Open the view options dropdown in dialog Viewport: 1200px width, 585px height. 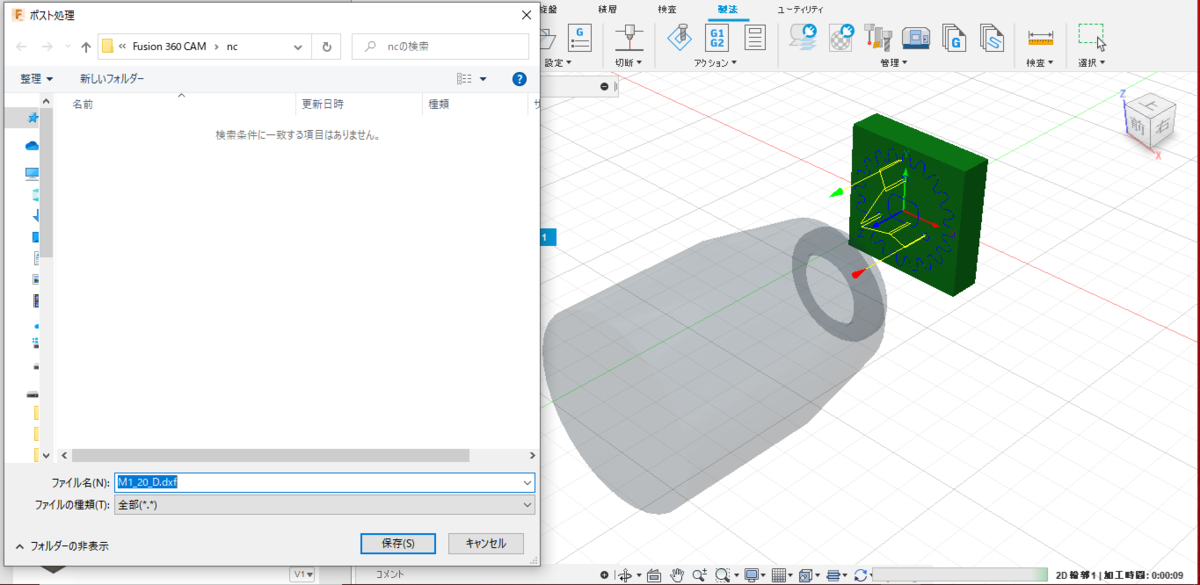point(484,78)
